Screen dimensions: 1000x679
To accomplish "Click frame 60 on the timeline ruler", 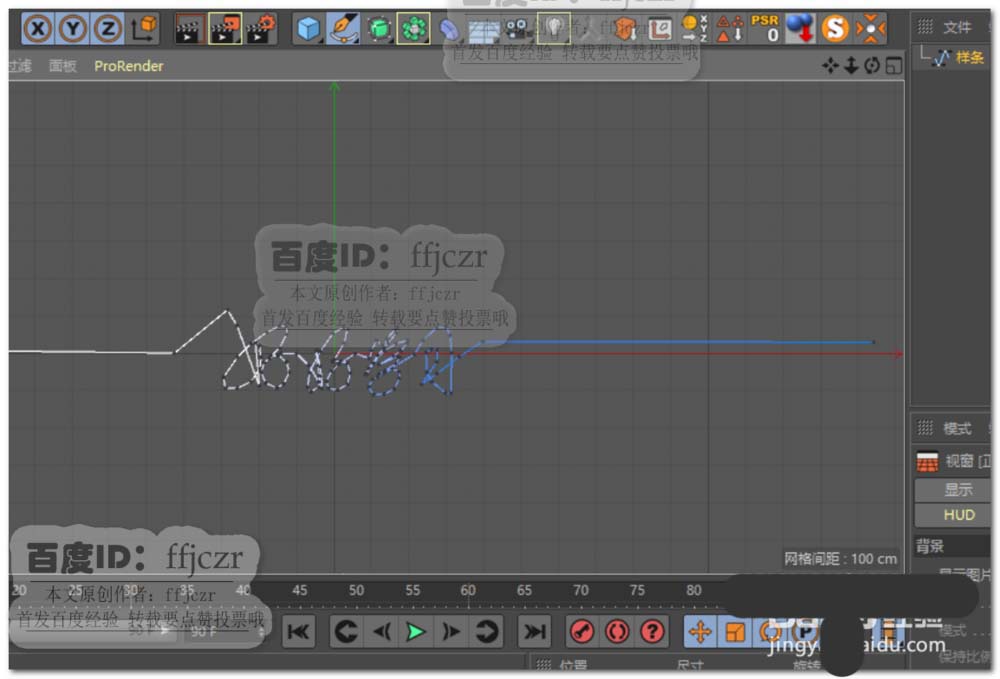I will point(467,591).
